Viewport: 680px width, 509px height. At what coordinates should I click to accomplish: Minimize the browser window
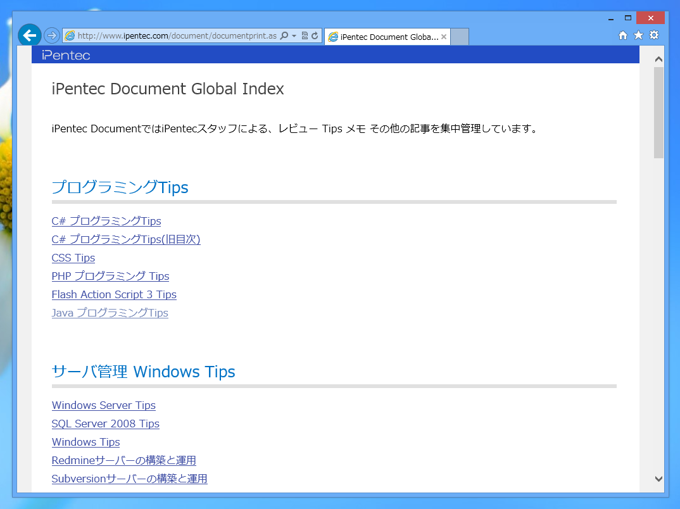[611, 19]
